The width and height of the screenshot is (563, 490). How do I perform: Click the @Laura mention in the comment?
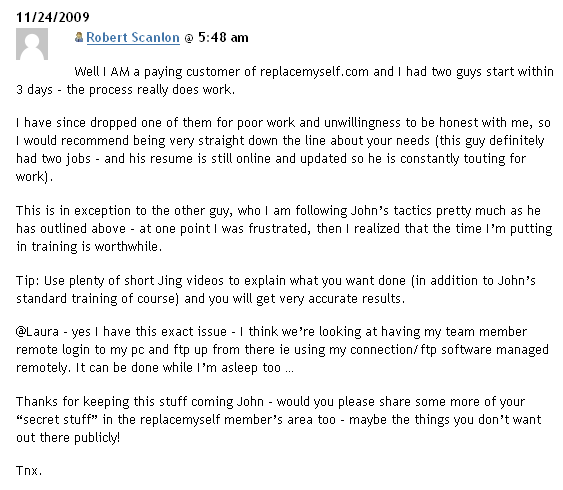coord(37,331)
